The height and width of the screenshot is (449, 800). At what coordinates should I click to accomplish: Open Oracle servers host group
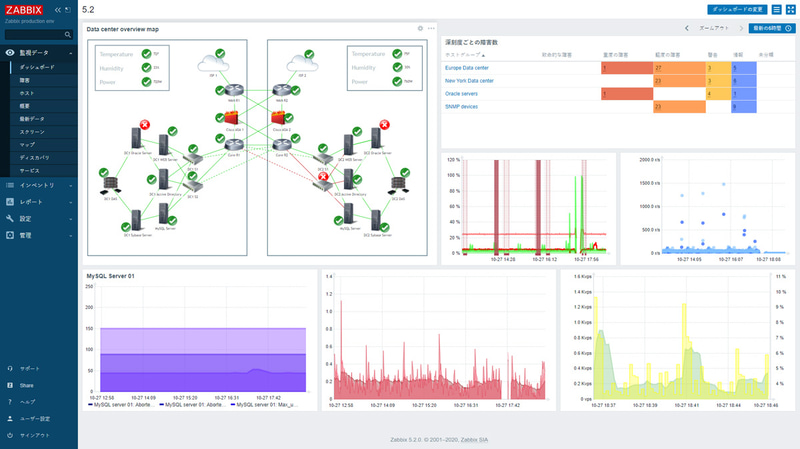click(x=461, y=94)
